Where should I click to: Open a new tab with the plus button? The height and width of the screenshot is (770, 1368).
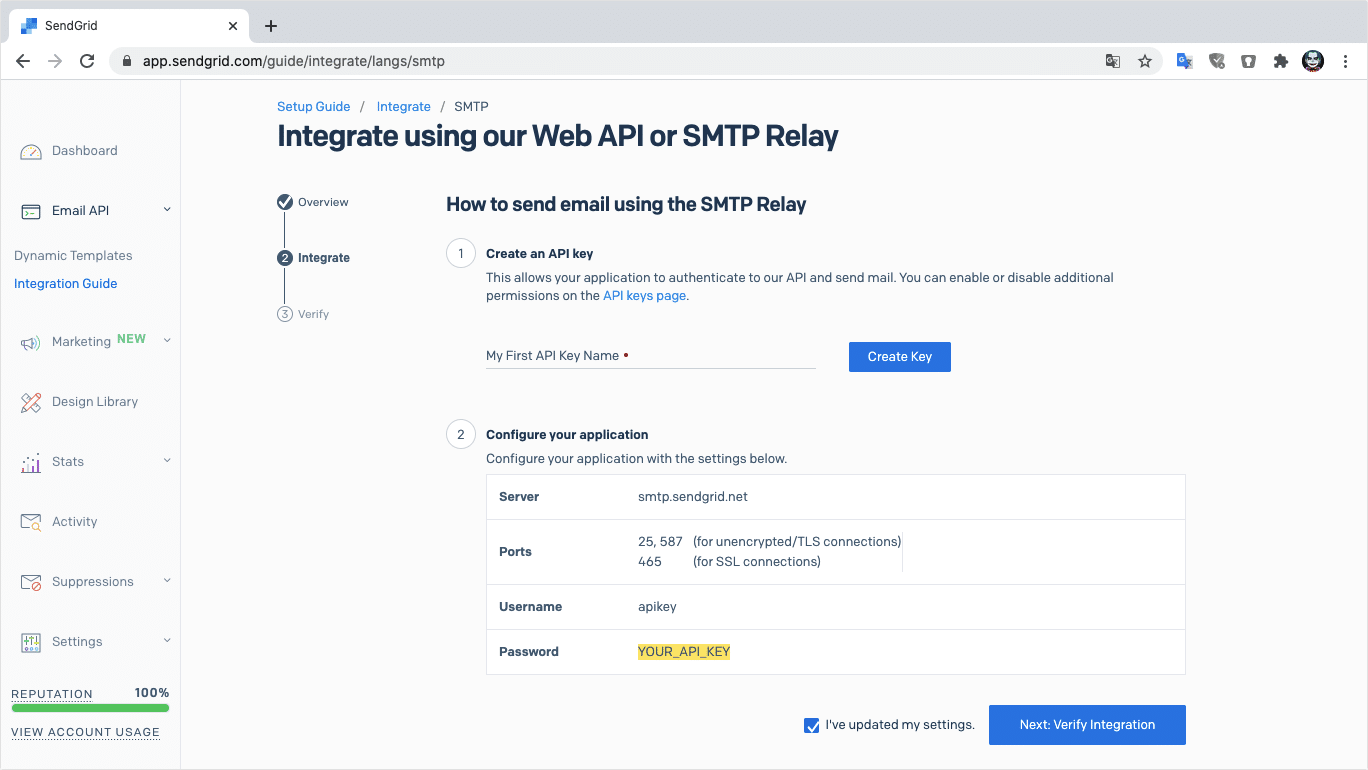click(271, 26)
